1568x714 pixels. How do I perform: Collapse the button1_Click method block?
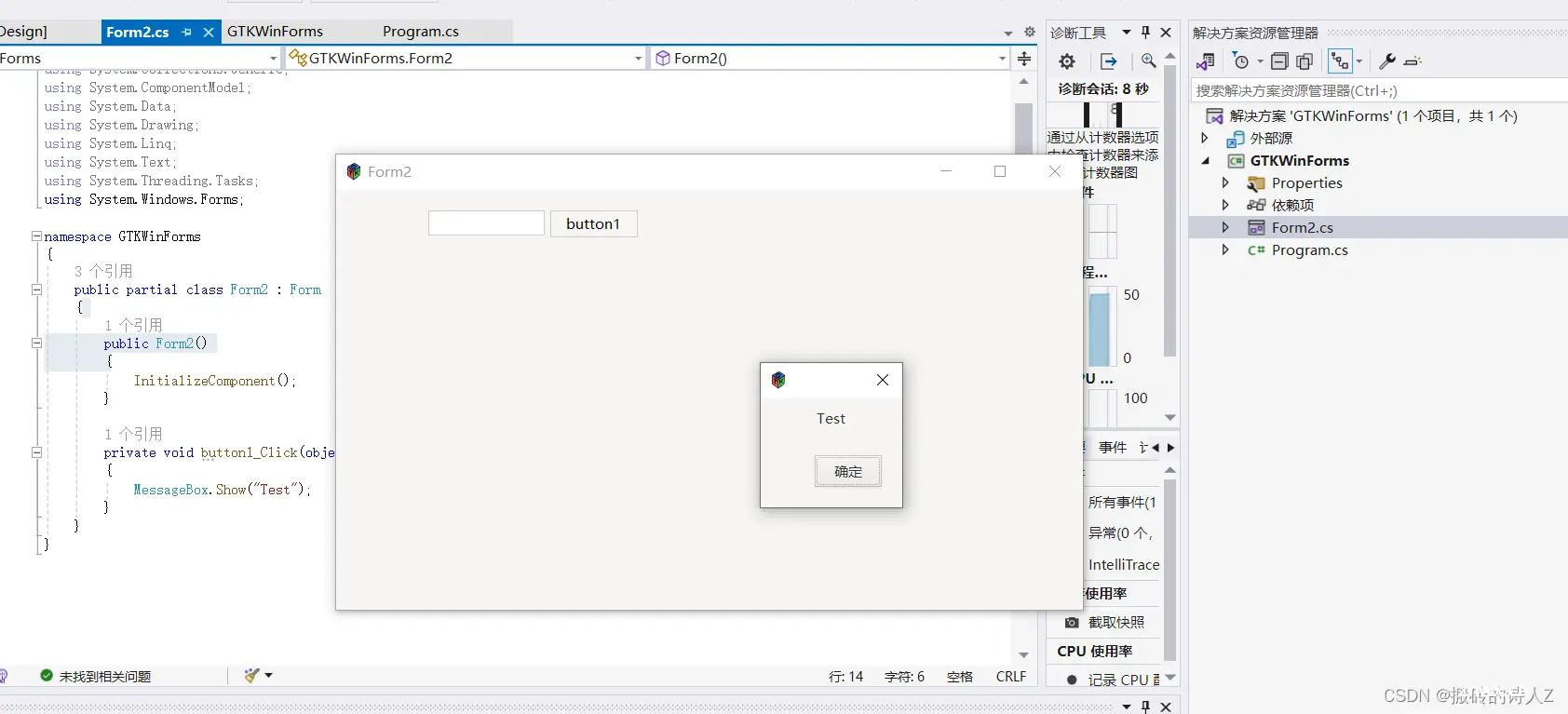coord(36,452)
